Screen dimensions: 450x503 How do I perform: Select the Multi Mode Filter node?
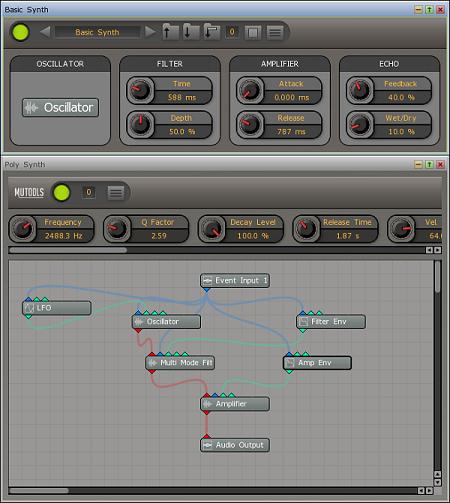[180, 363]
